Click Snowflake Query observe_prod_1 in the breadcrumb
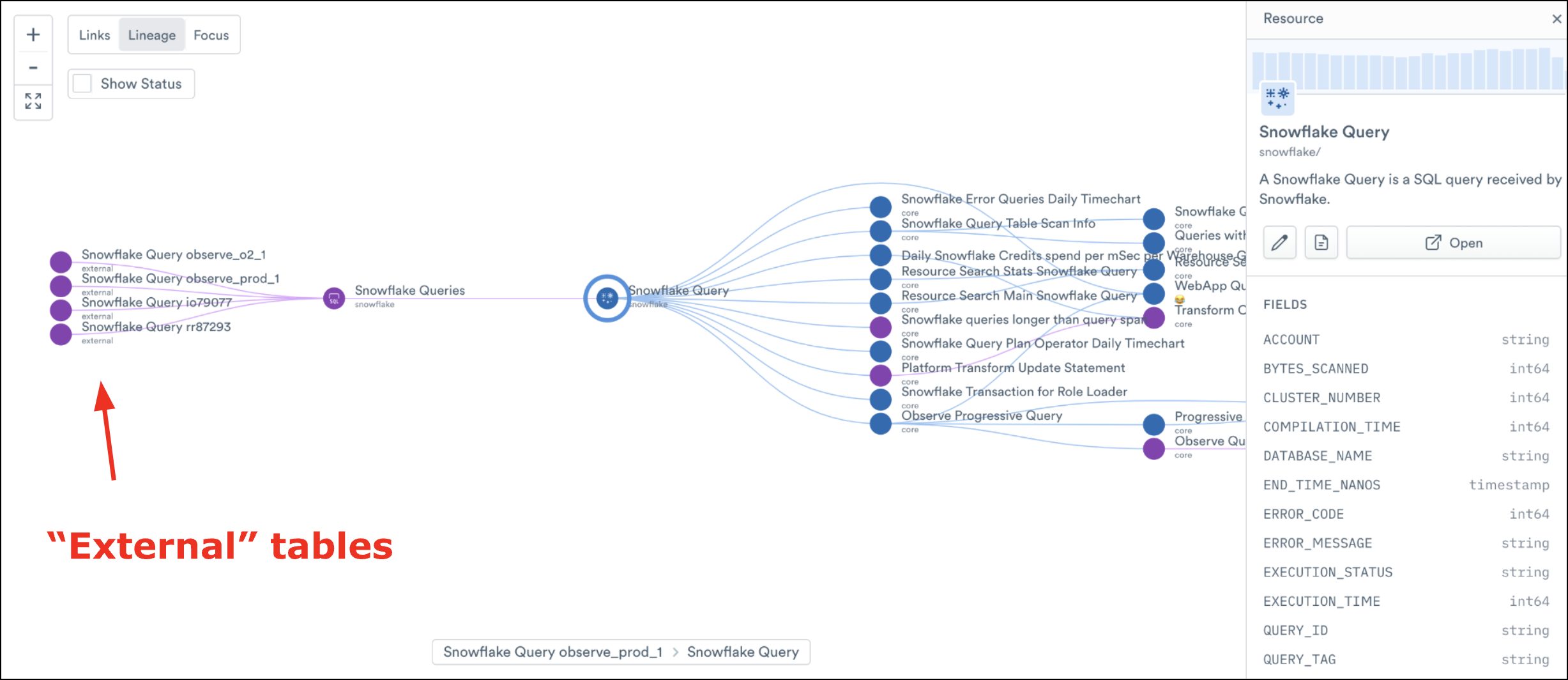Viewport: 1568px width, 680px height. click(553, 652)
